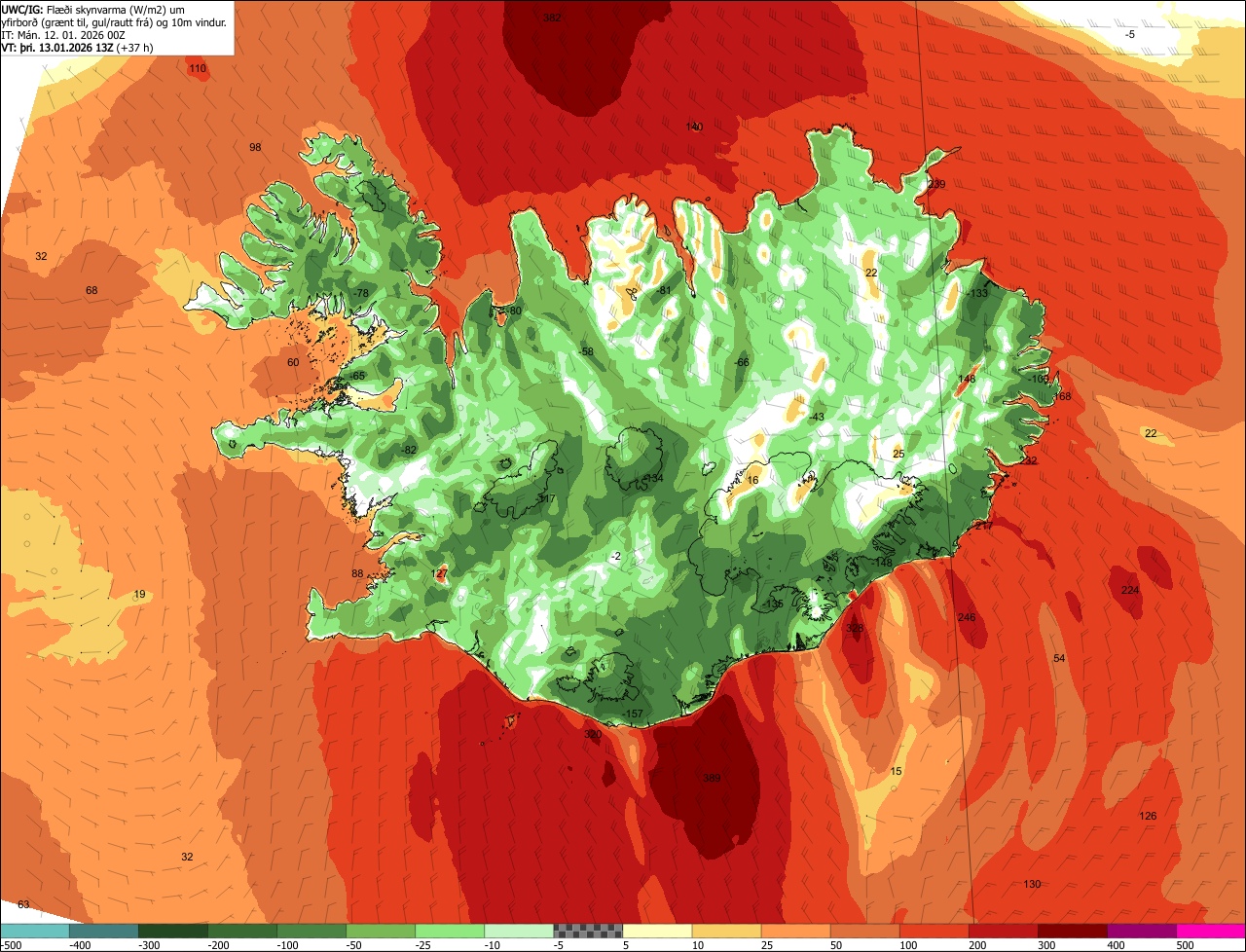Click the '54' value on the map
Screen dimensions: 1246x952
(1059, 659)
